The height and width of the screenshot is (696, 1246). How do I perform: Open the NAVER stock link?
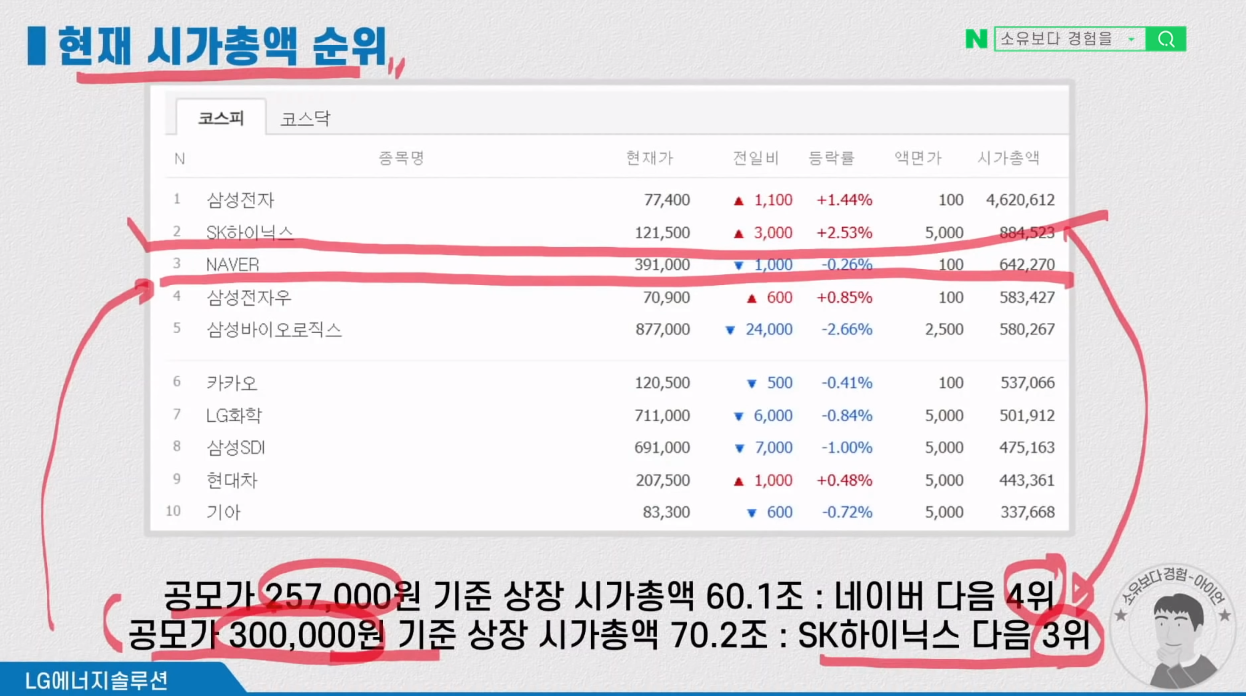pos(232,265)
